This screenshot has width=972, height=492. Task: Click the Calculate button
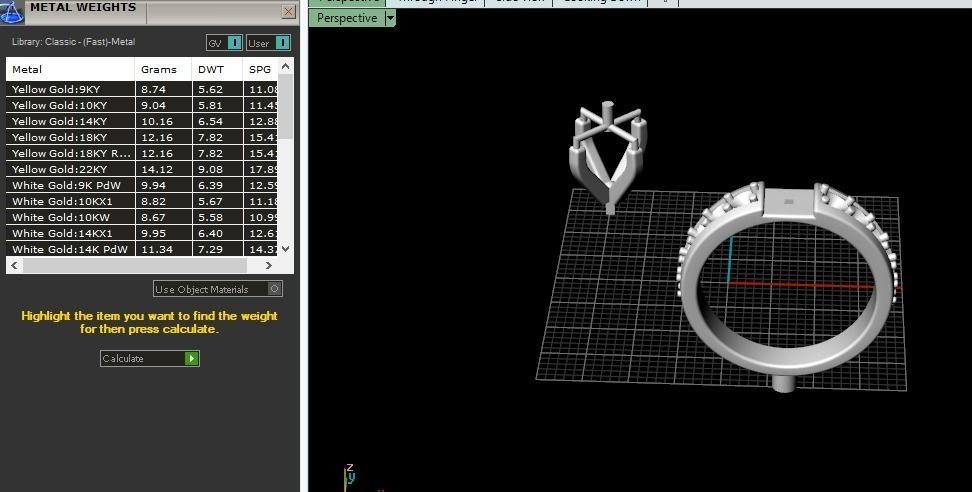[149, 358]
